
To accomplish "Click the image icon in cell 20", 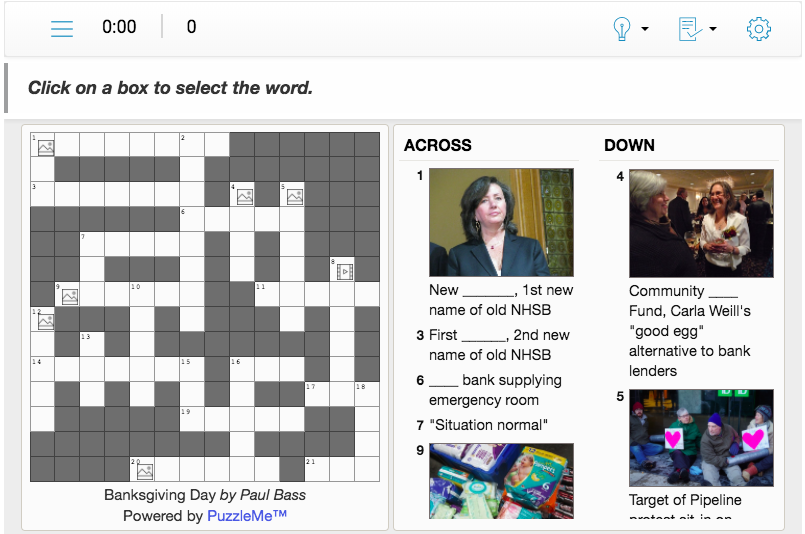I will (145, 471).
